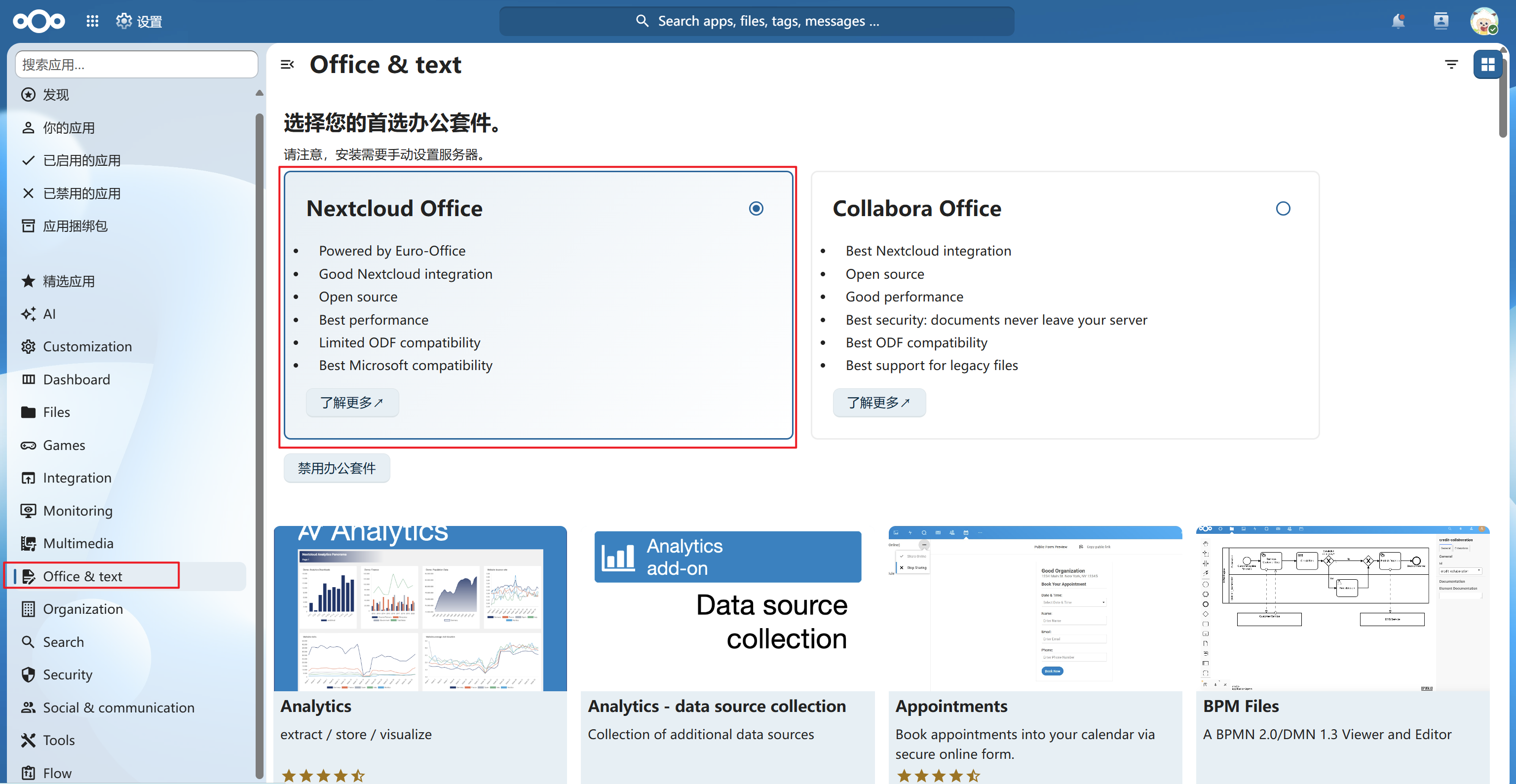Screen dimensions: 1516x784
Task: Open Nextcloud Office 了解更多 link
Action: click(352, 403)
